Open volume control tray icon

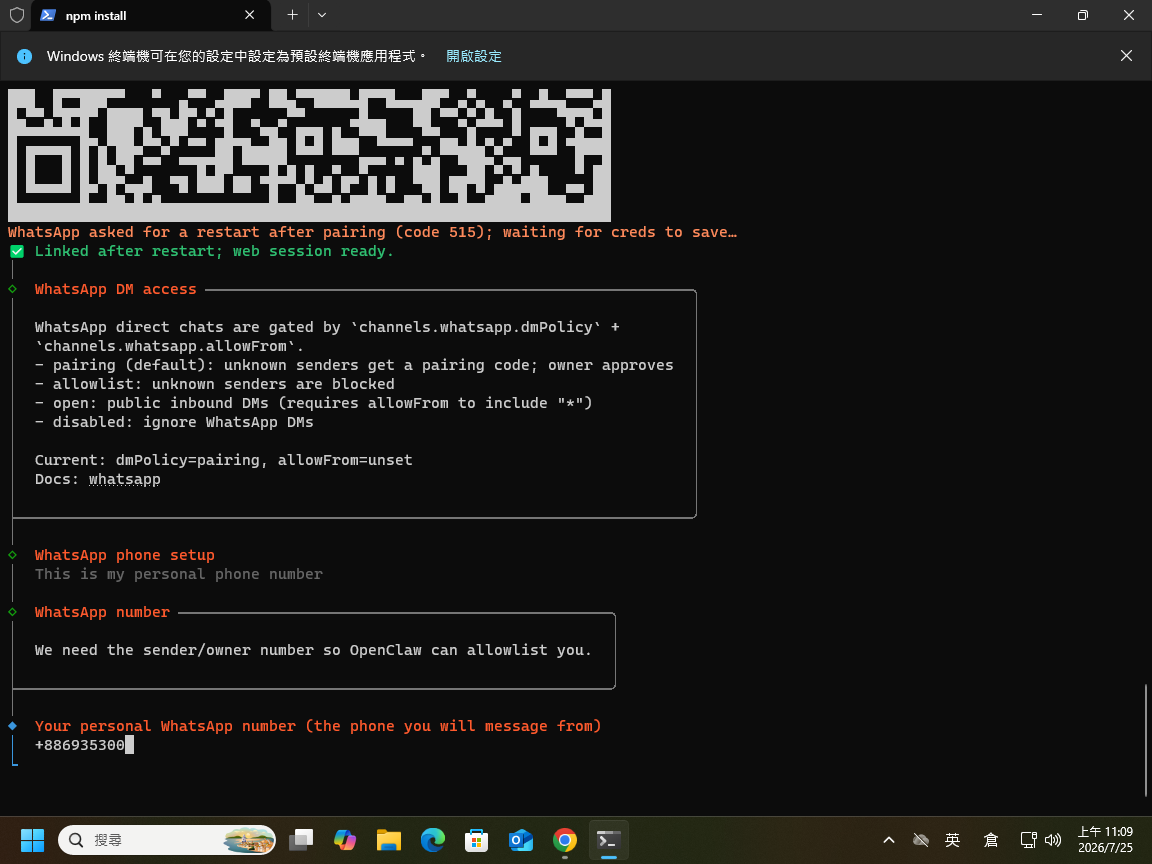[x=1053, y=840]
